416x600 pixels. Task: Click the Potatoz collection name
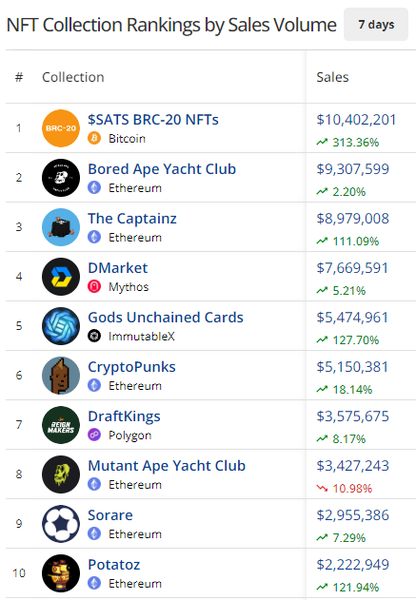tap(114, 565)
